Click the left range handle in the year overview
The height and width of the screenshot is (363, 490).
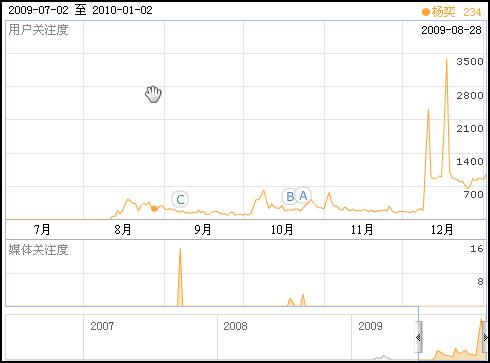(x=418, y=337)
